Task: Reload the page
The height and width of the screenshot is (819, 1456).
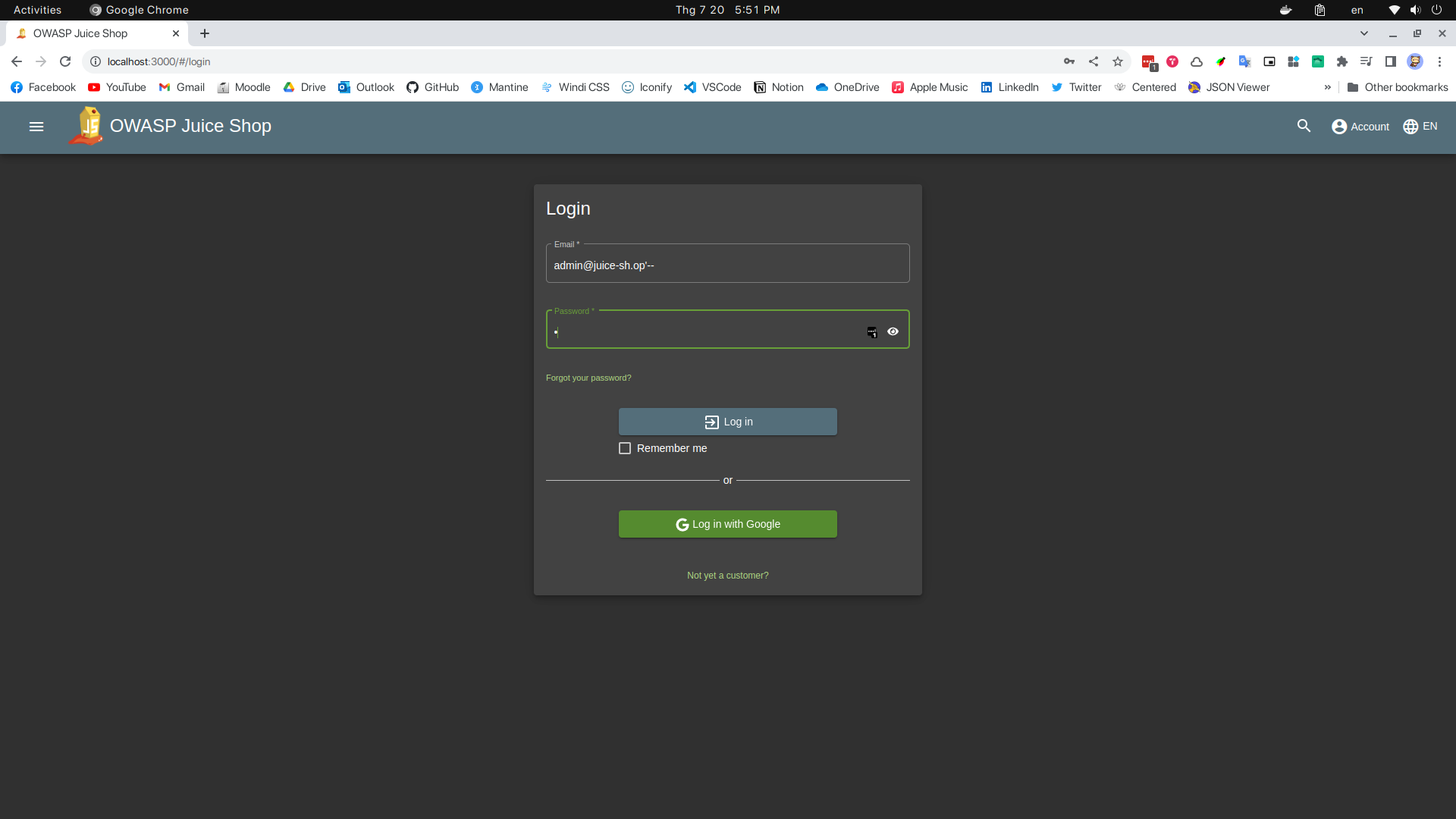Action: [x=65, y=62]
